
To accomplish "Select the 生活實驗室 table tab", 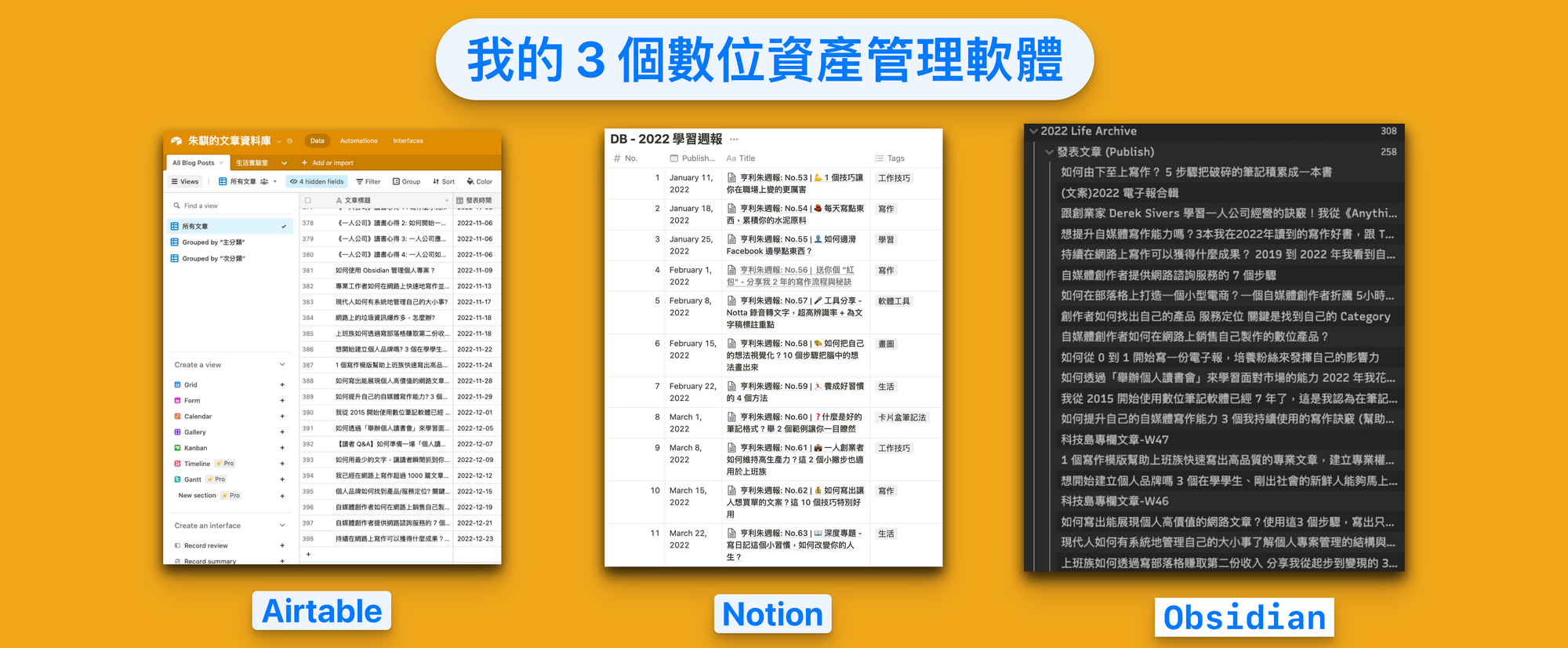I will [x=252, y=163].
